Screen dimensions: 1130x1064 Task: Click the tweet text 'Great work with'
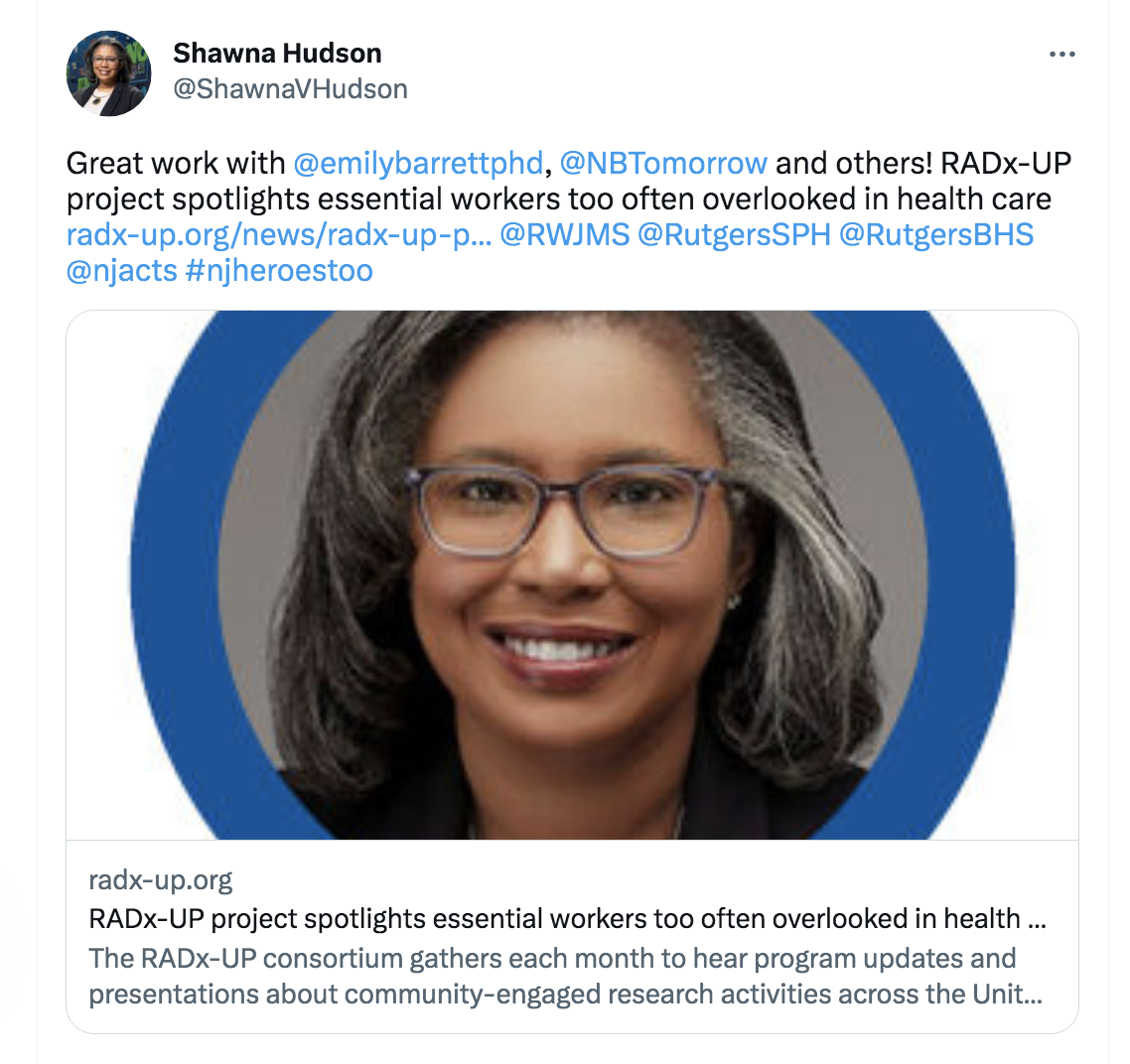[x=176, y=164]
